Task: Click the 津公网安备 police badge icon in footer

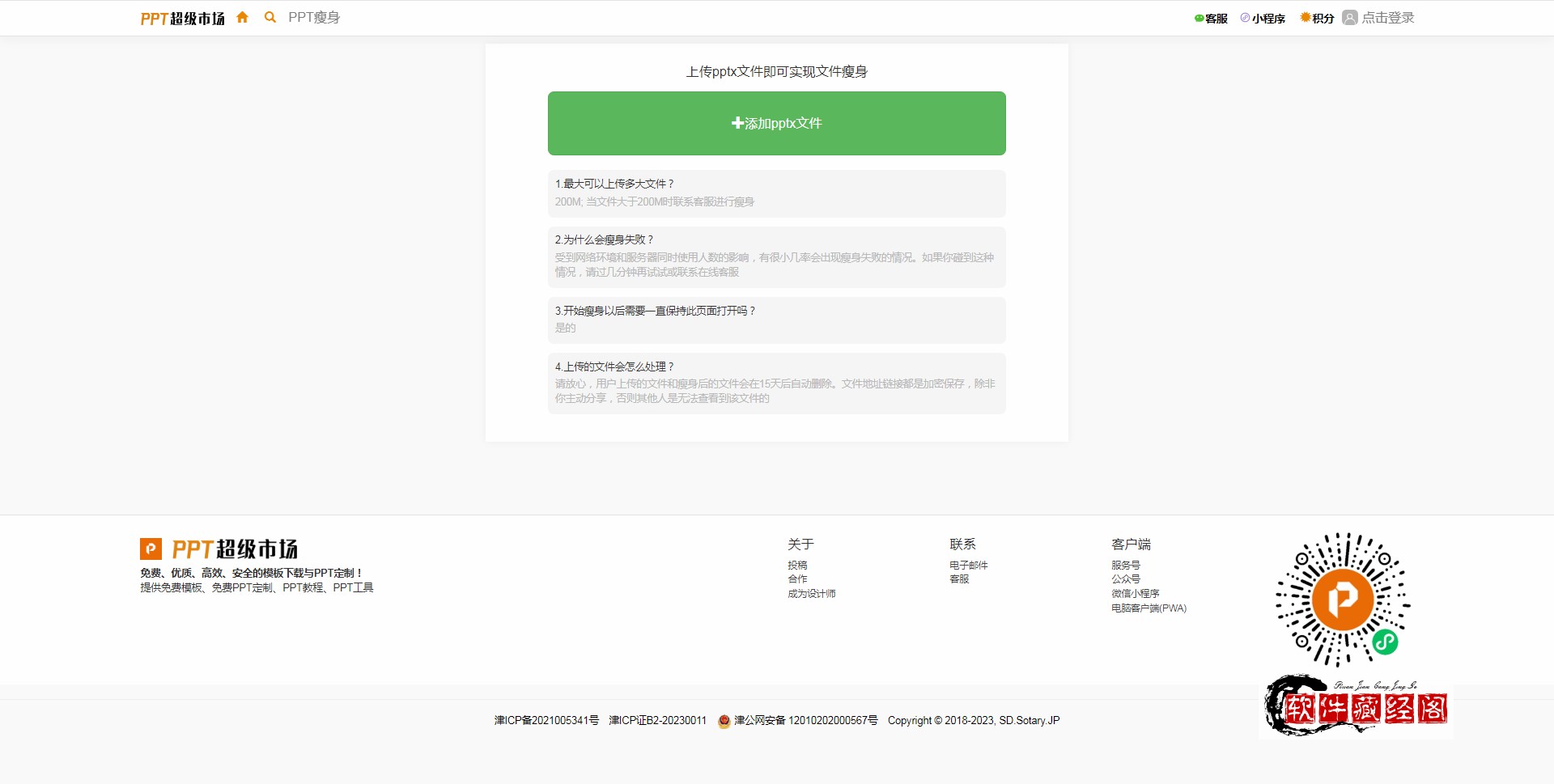Action: [x=723, y=720]
